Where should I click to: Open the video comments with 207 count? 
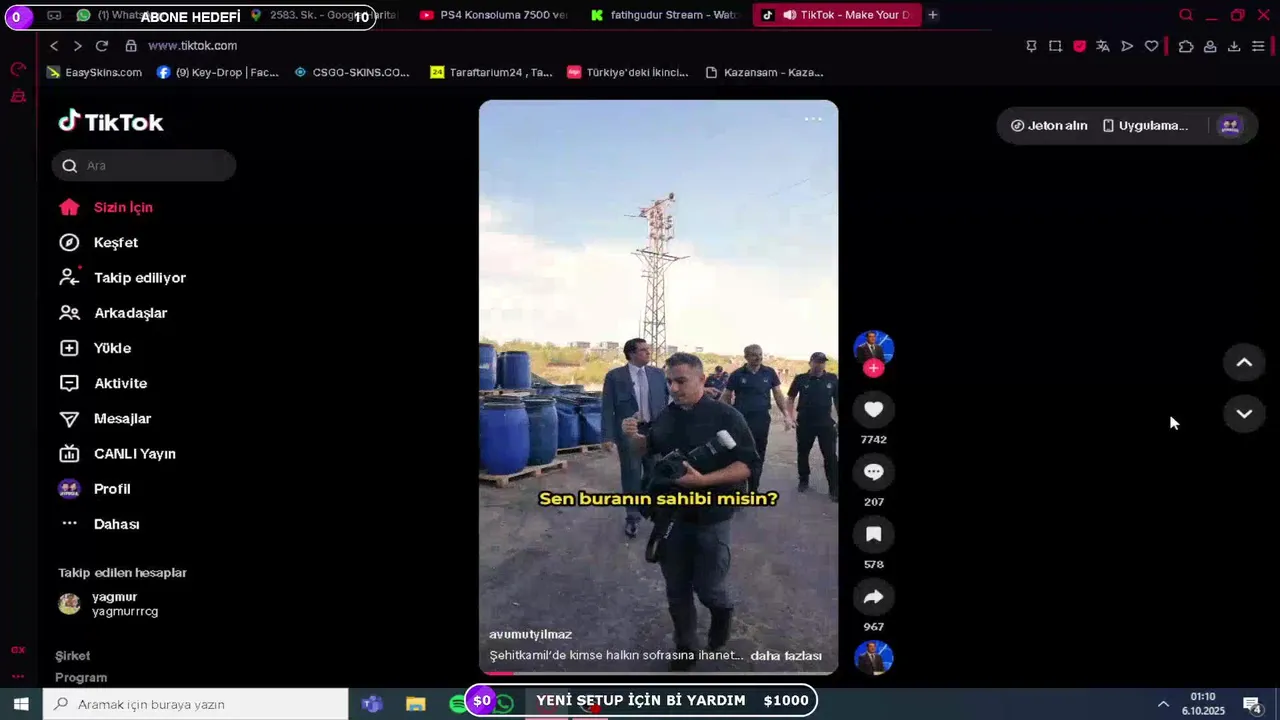pyautogui.click(x=873, y=472)
